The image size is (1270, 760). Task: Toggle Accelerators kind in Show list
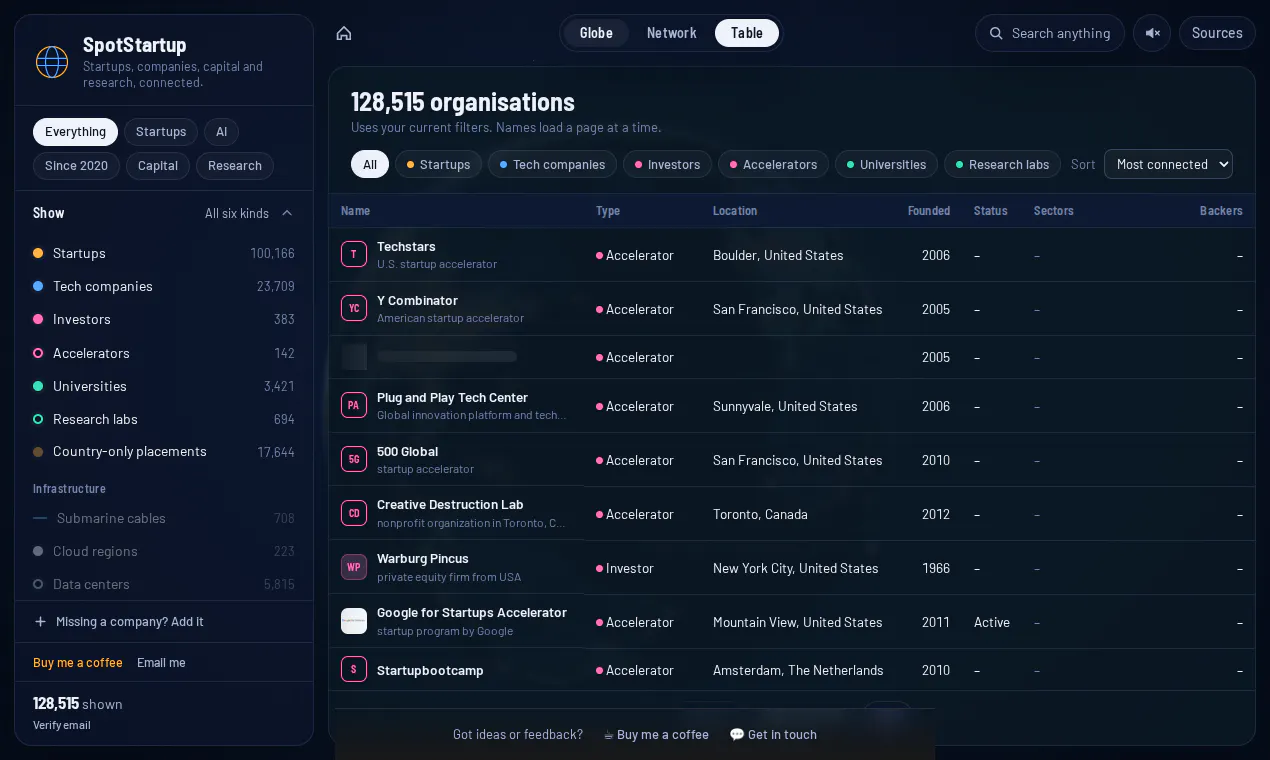point(164,353)
